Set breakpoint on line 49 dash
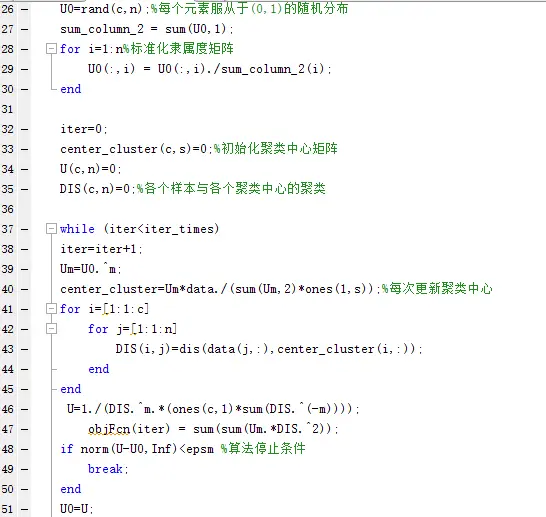 coord(24,469)
